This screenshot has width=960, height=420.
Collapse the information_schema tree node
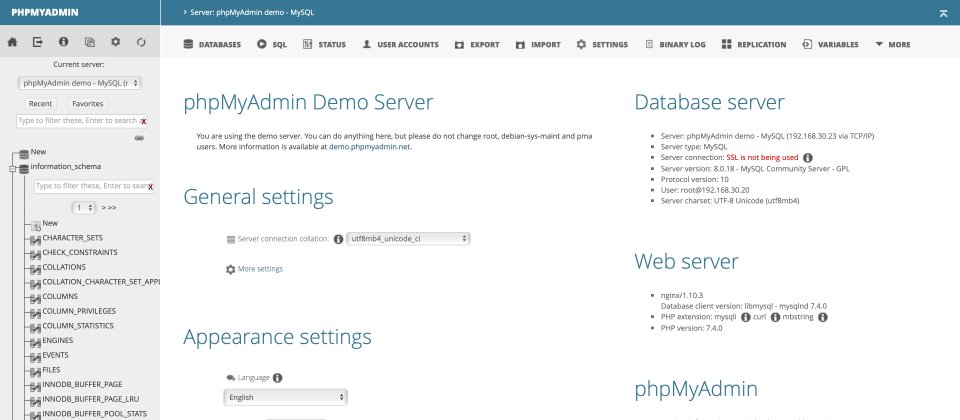point(12,169)
